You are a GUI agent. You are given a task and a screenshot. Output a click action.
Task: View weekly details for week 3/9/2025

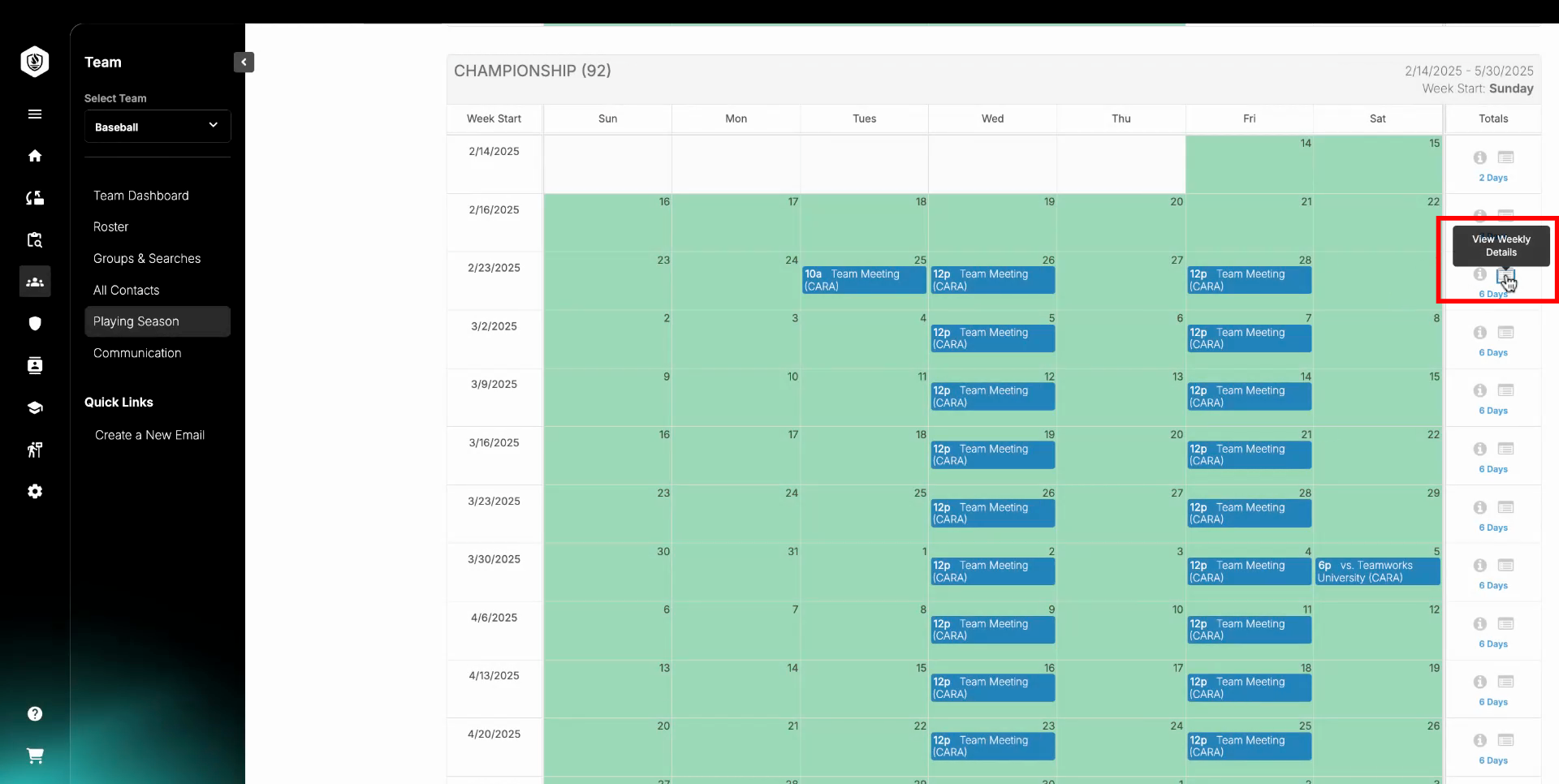1506,390
